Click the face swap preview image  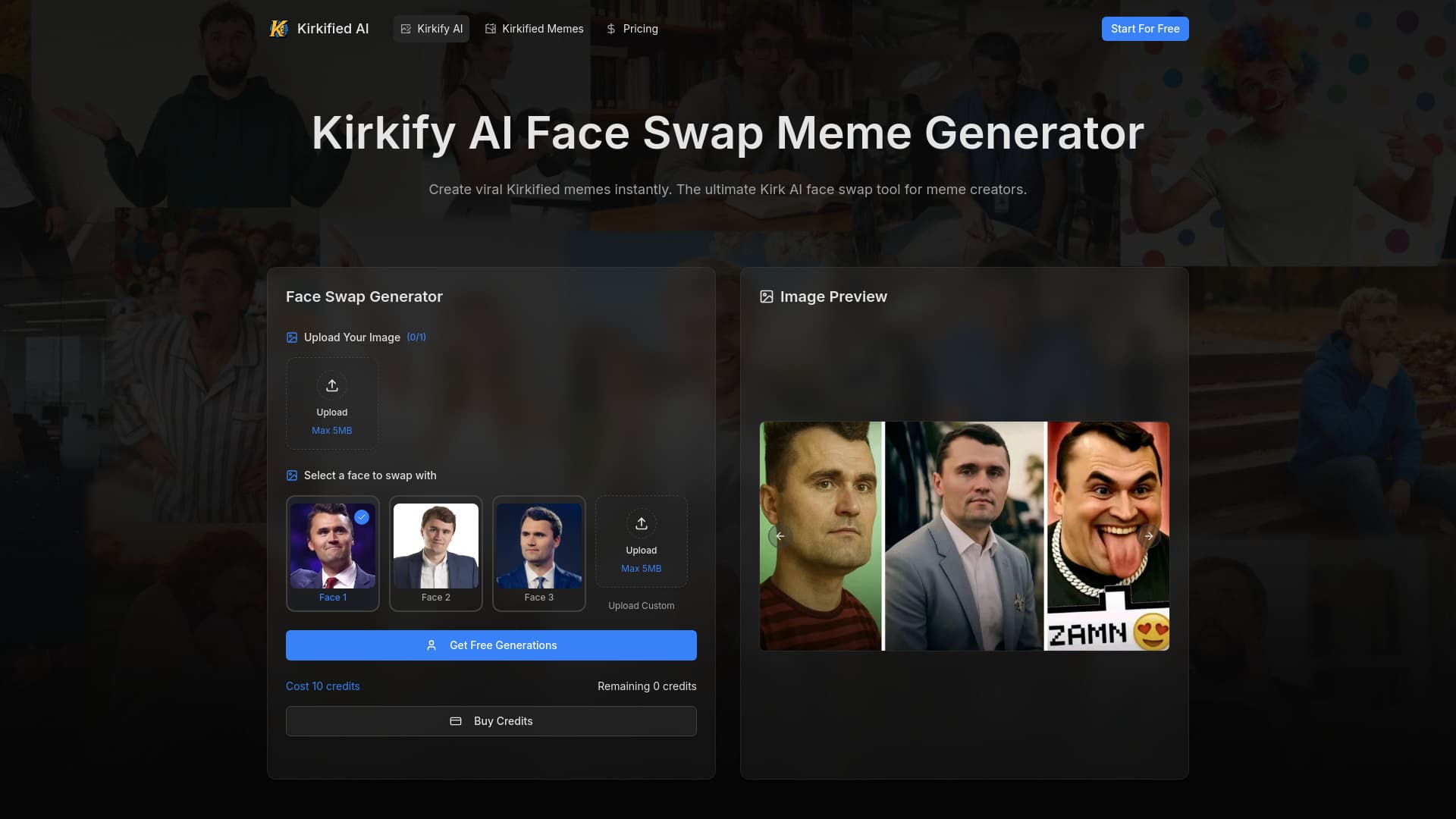click(964, 536)
